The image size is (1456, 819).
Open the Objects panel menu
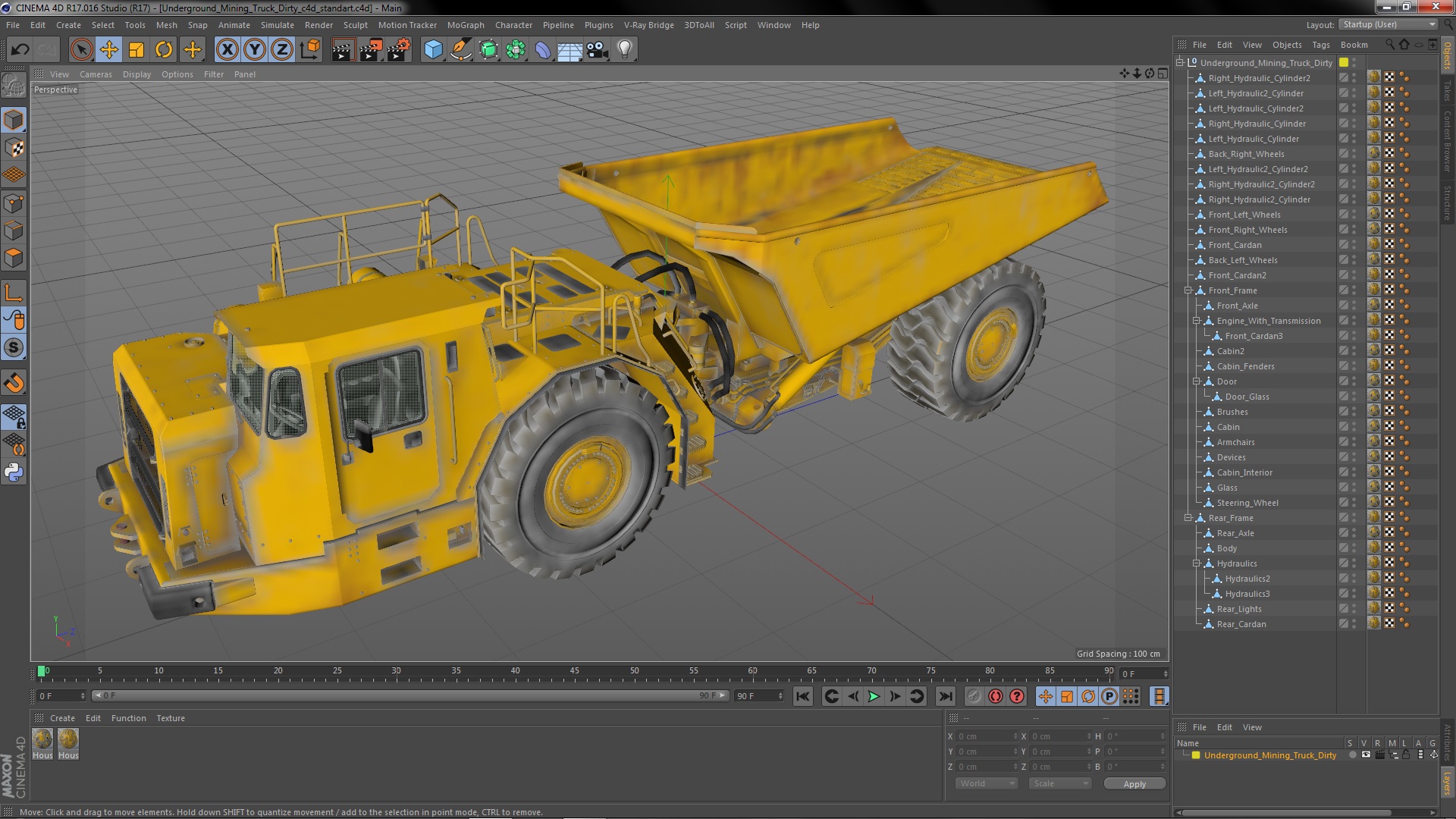coord(1285,44)
